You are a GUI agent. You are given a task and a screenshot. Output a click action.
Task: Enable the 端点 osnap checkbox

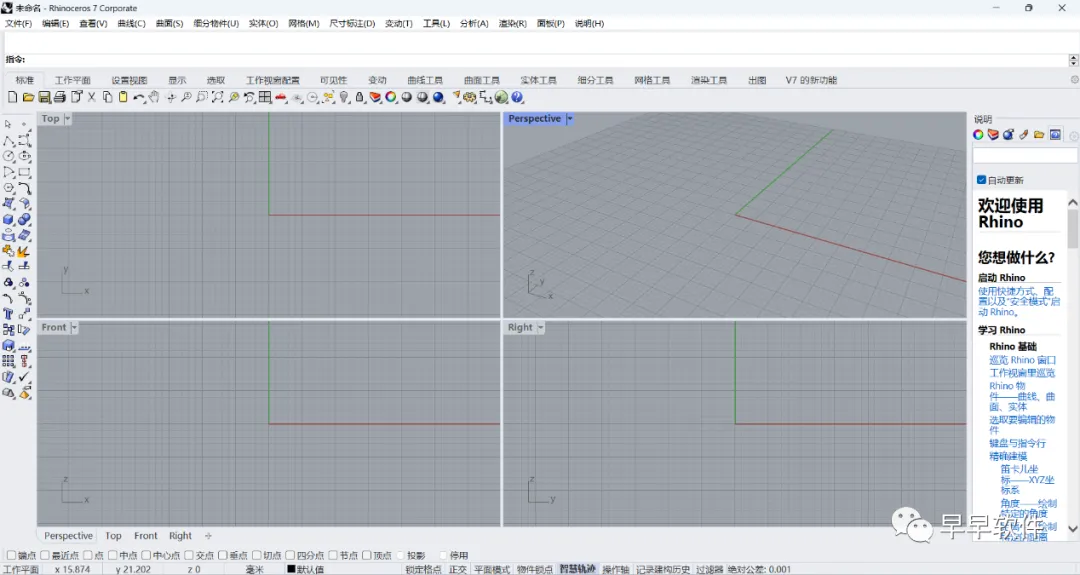pyautogui.click(x=11, y=555)
